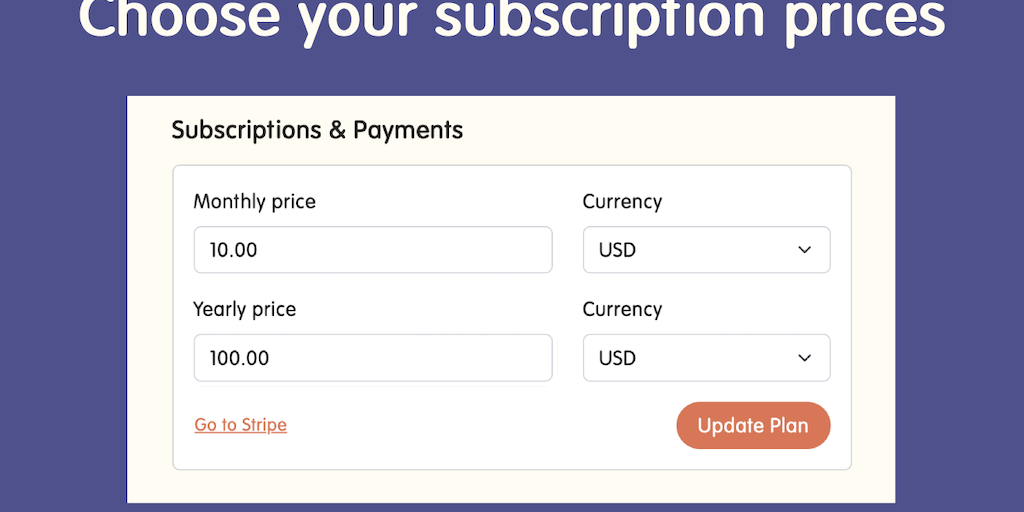Follow the Go to Stripe link
This screenshot has height=512, width=1024.
241,425
